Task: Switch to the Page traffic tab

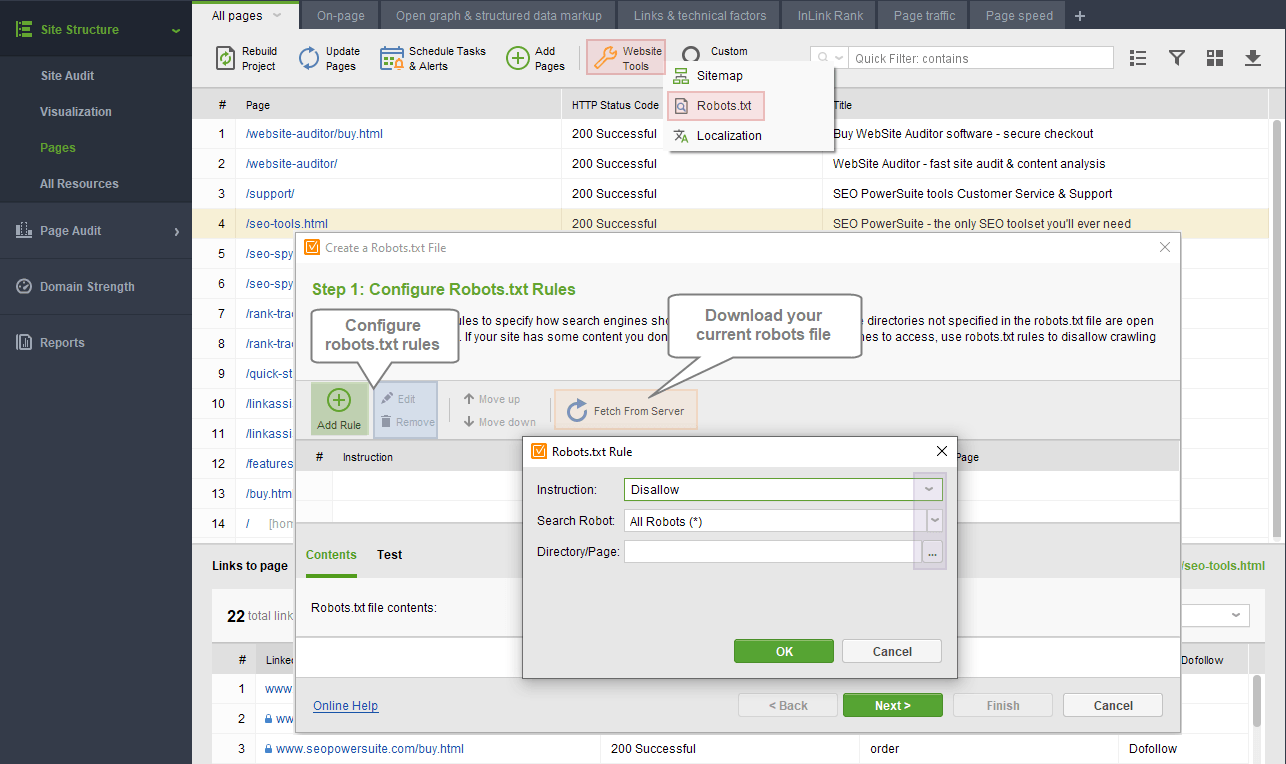Action: pyautogui.click(x=924, y=15)
